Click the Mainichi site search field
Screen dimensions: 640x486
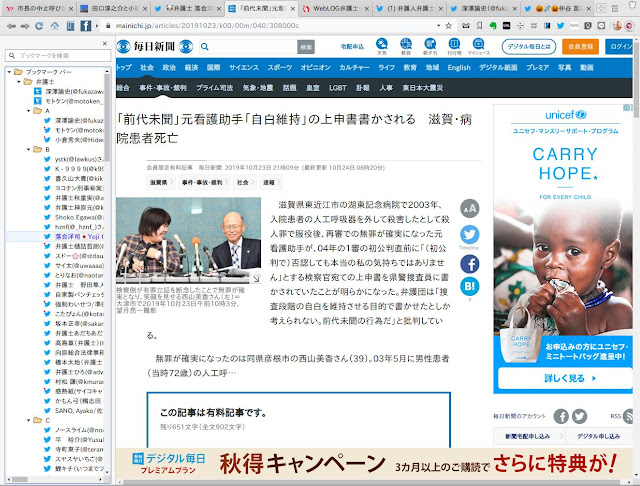249,47
